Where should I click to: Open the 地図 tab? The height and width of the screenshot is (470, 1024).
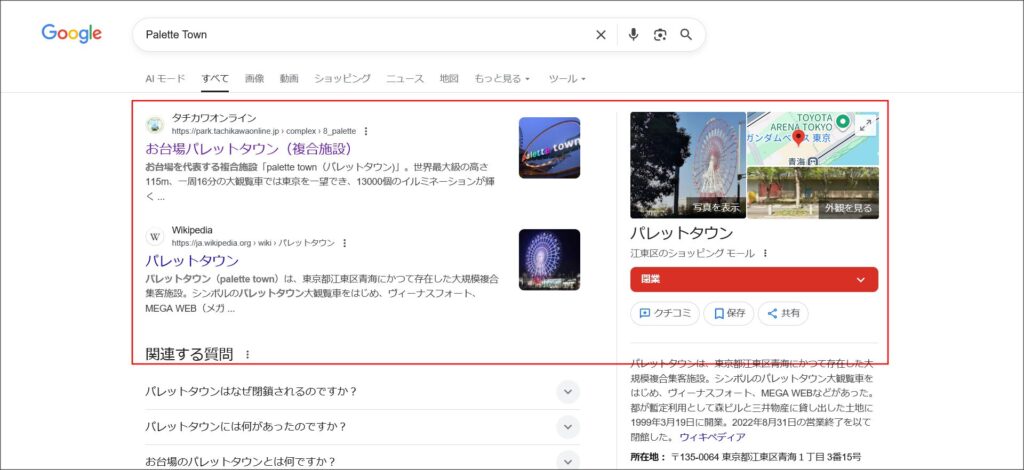pyautogui.click(x=449, y=78)
